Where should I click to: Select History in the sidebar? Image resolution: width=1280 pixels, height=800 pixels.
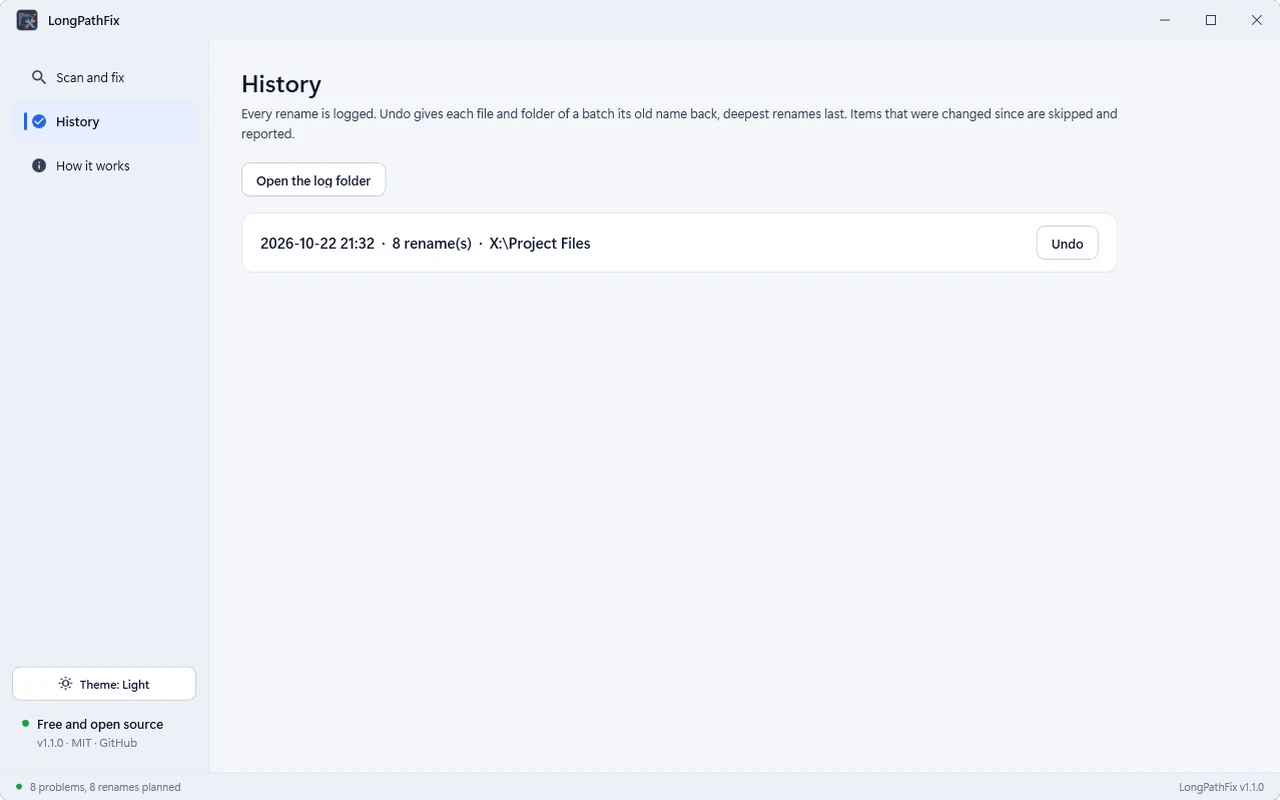pos(104,121)
